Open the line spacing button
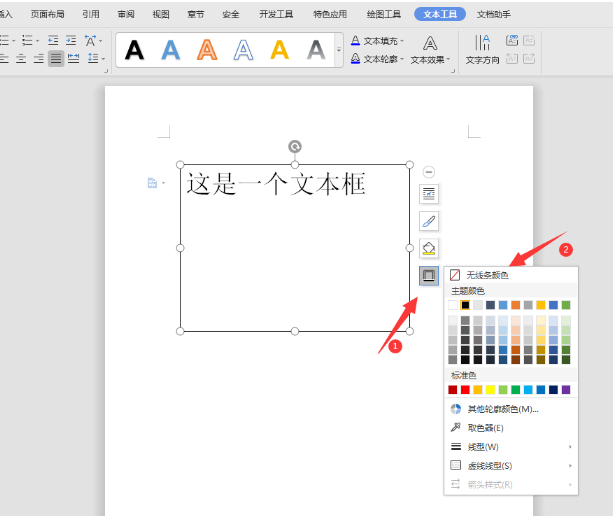The height and width of the screenshot is (516, 613). 96,59
